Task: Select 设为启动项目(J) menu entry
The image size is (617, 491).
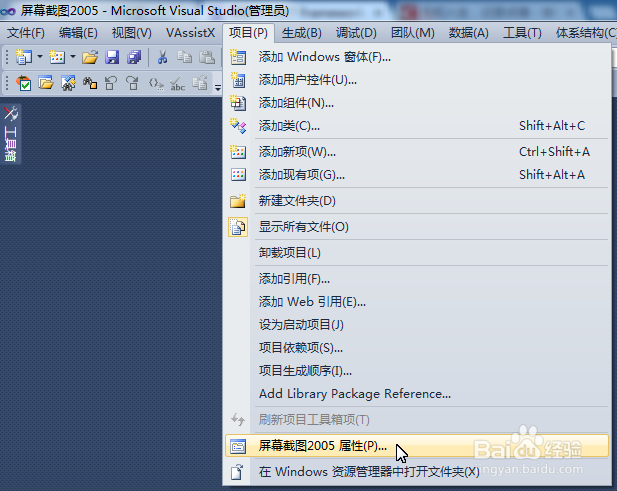Action: (417, 325)
